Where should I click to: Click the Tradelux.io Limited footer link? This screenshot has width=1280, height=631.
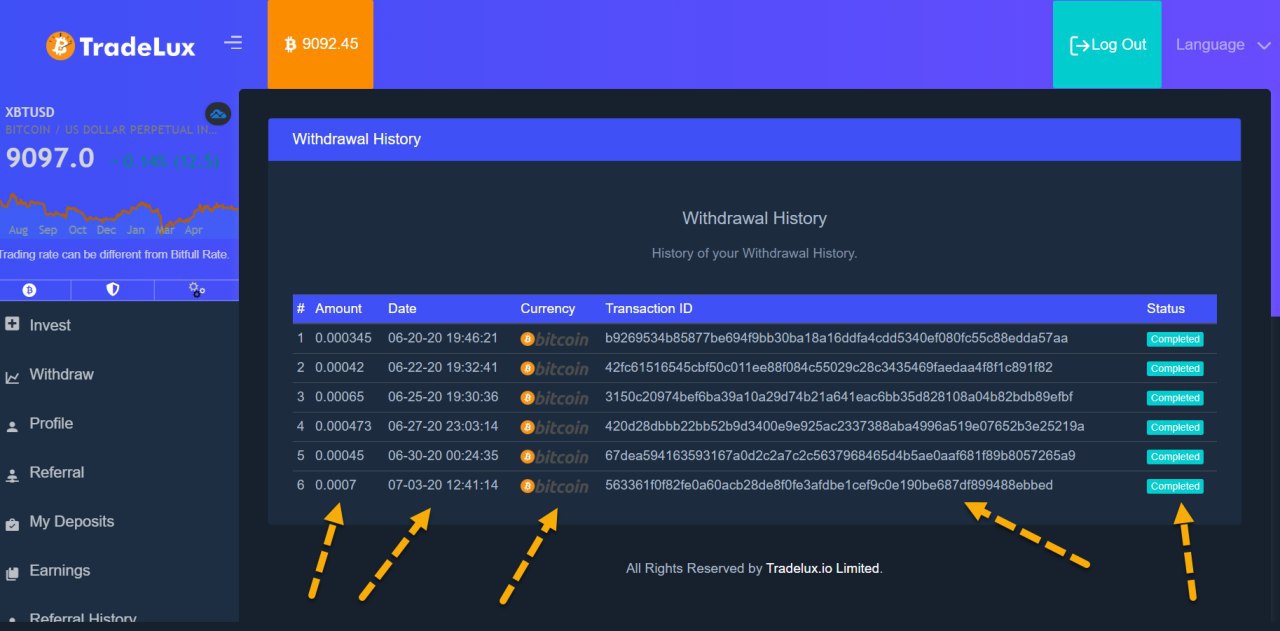coord(823,568)
